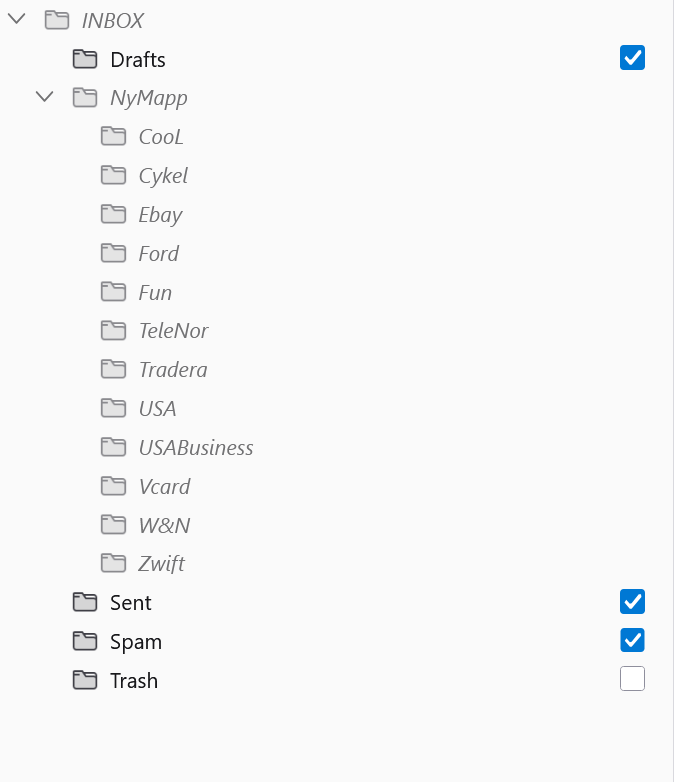Select the Ford folder label

point(158,253)
